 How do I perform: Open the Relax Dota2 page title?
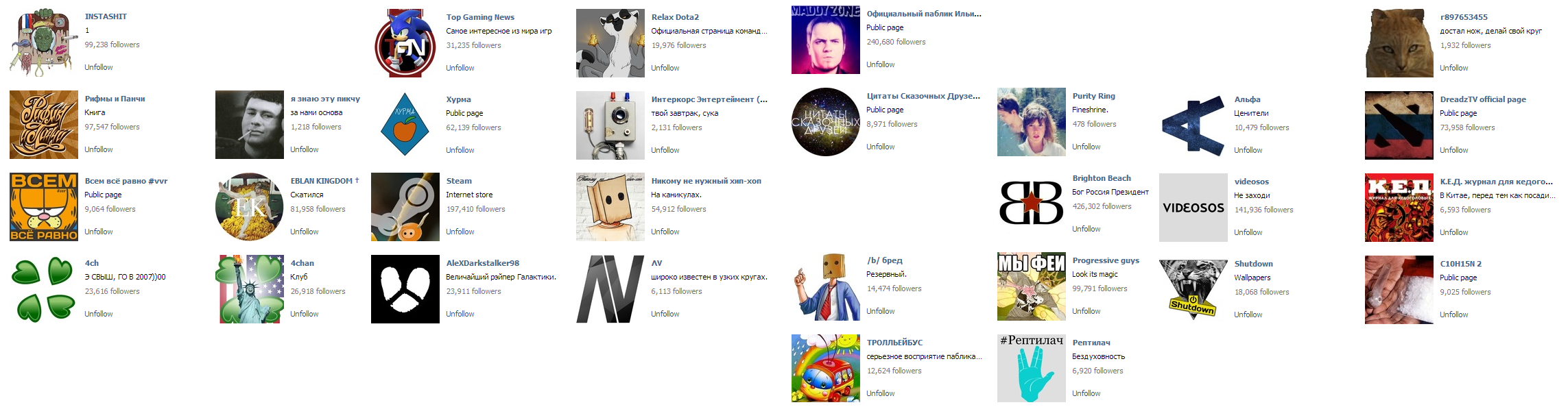pyautogui.click(x=675, y=17)
